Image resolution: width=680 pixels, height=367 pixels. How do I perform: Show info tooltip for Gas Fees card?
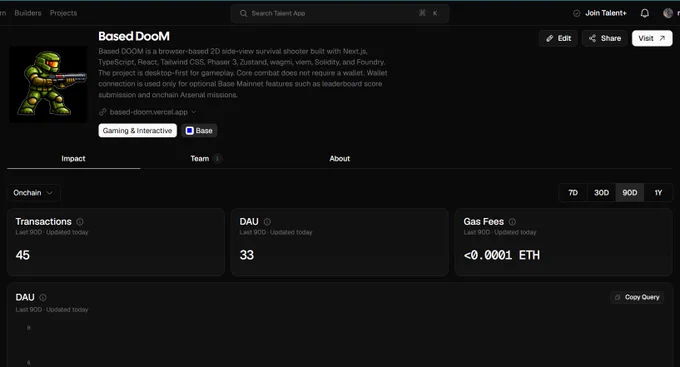coord(512,222)
